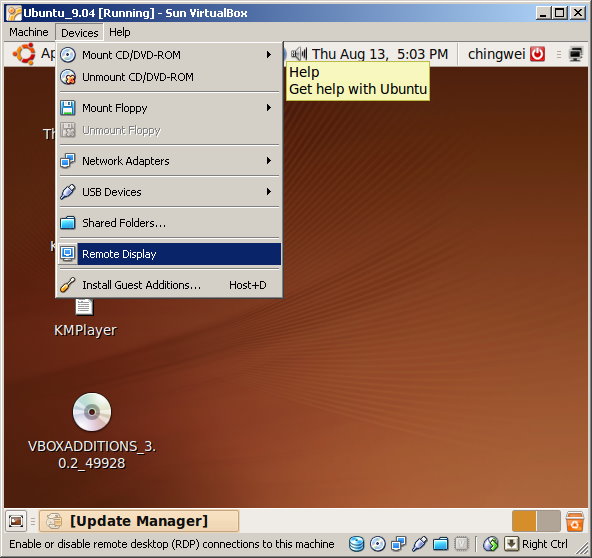
Task: Open the Machine menu
Action: coord(29,32)
